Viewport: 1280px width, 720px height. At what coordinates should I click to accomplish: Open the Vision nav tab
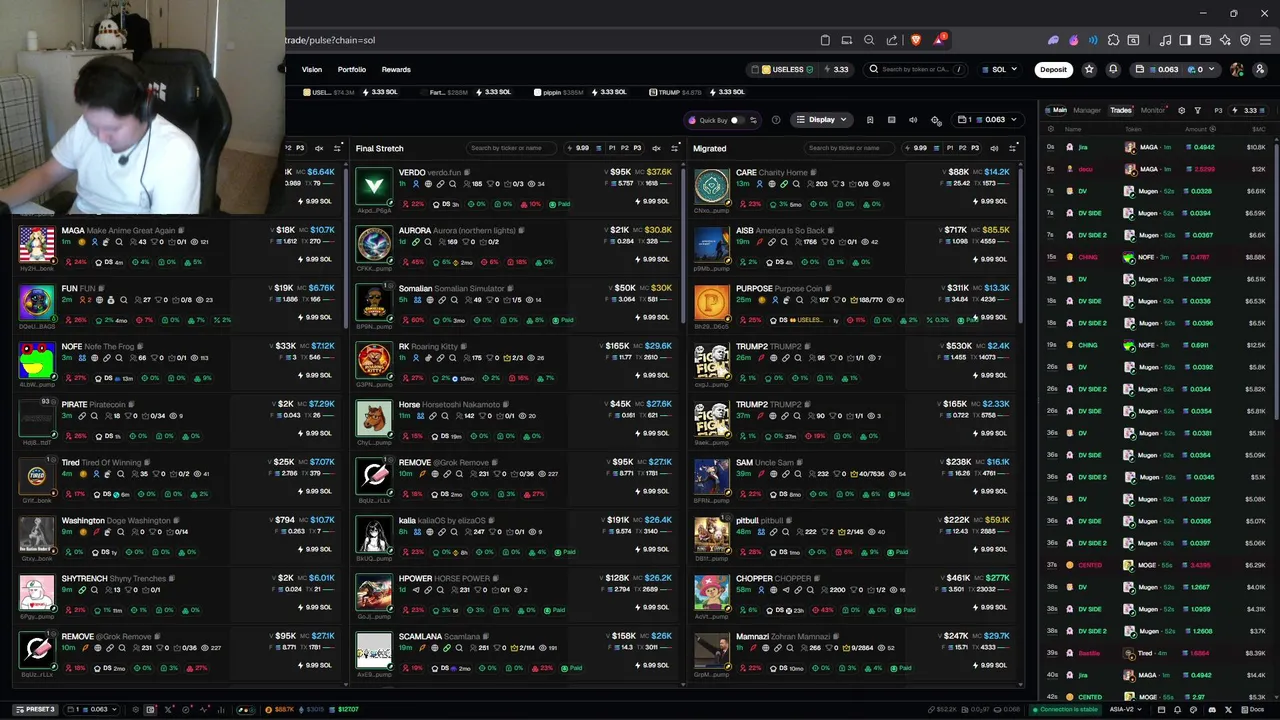pos(312,69)
